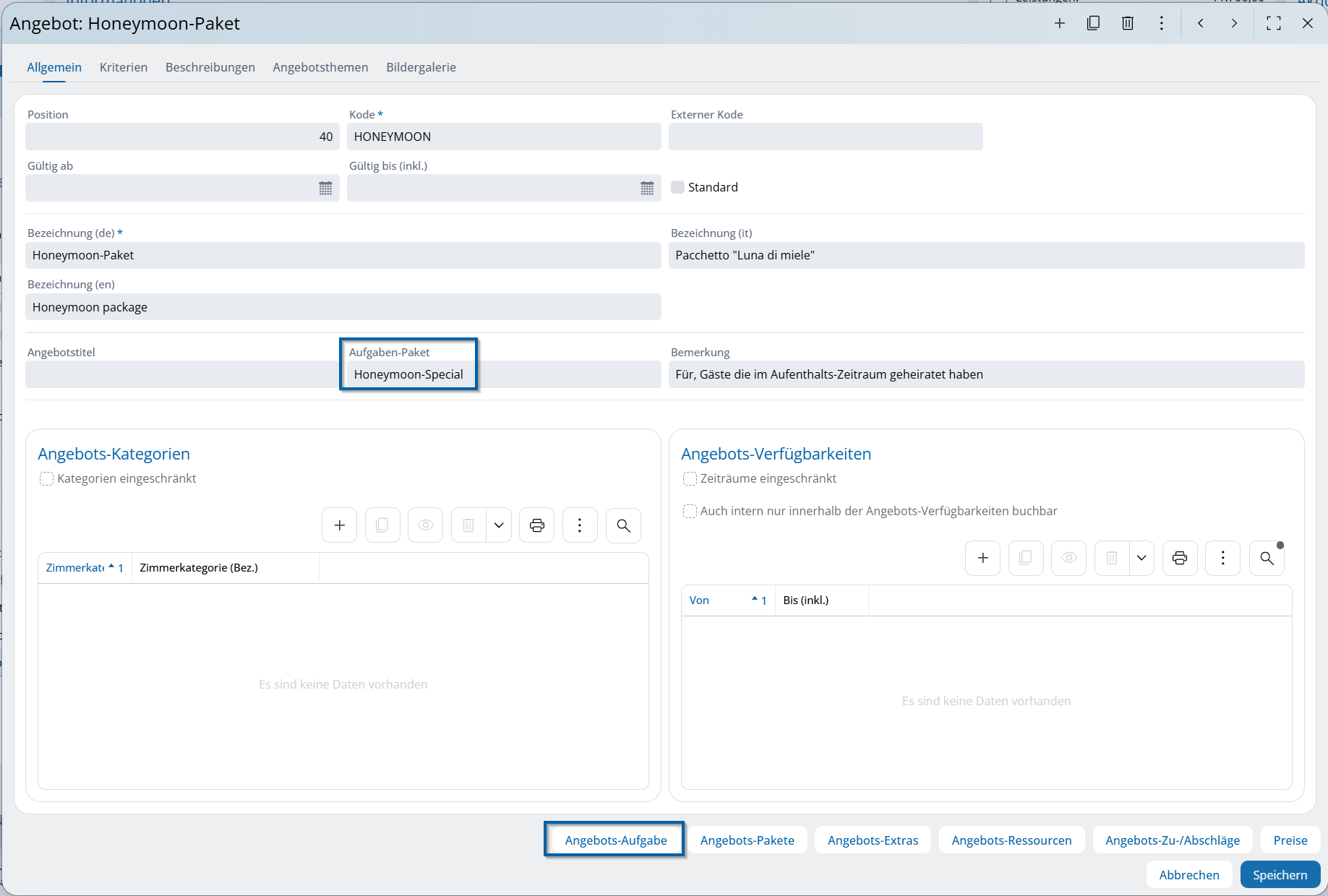The width and height of the screenshot is (1328, 896).
Task: Open calendar picker for Gültig bis (inkl.)
Action: coord(647,188)
